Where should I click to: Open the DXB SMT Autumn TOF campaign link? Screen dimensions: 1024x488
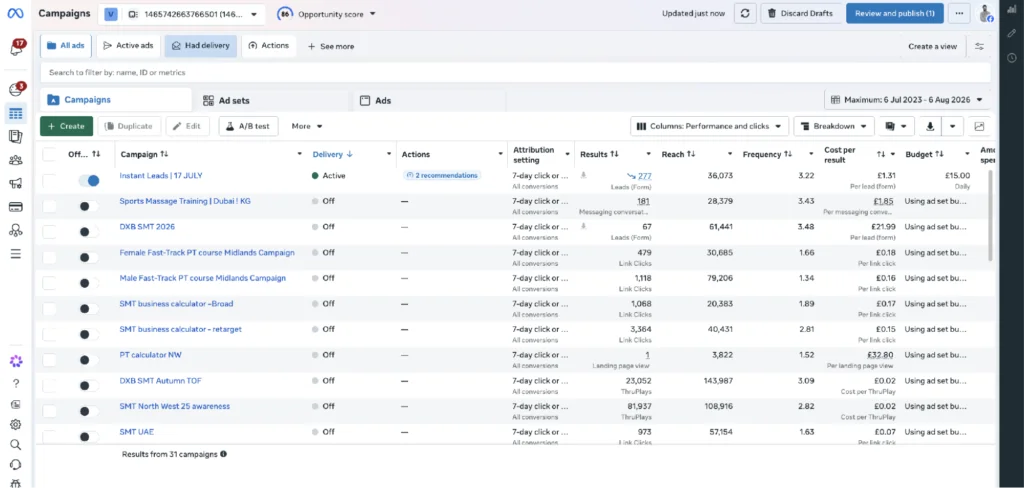tap(161, 380)
